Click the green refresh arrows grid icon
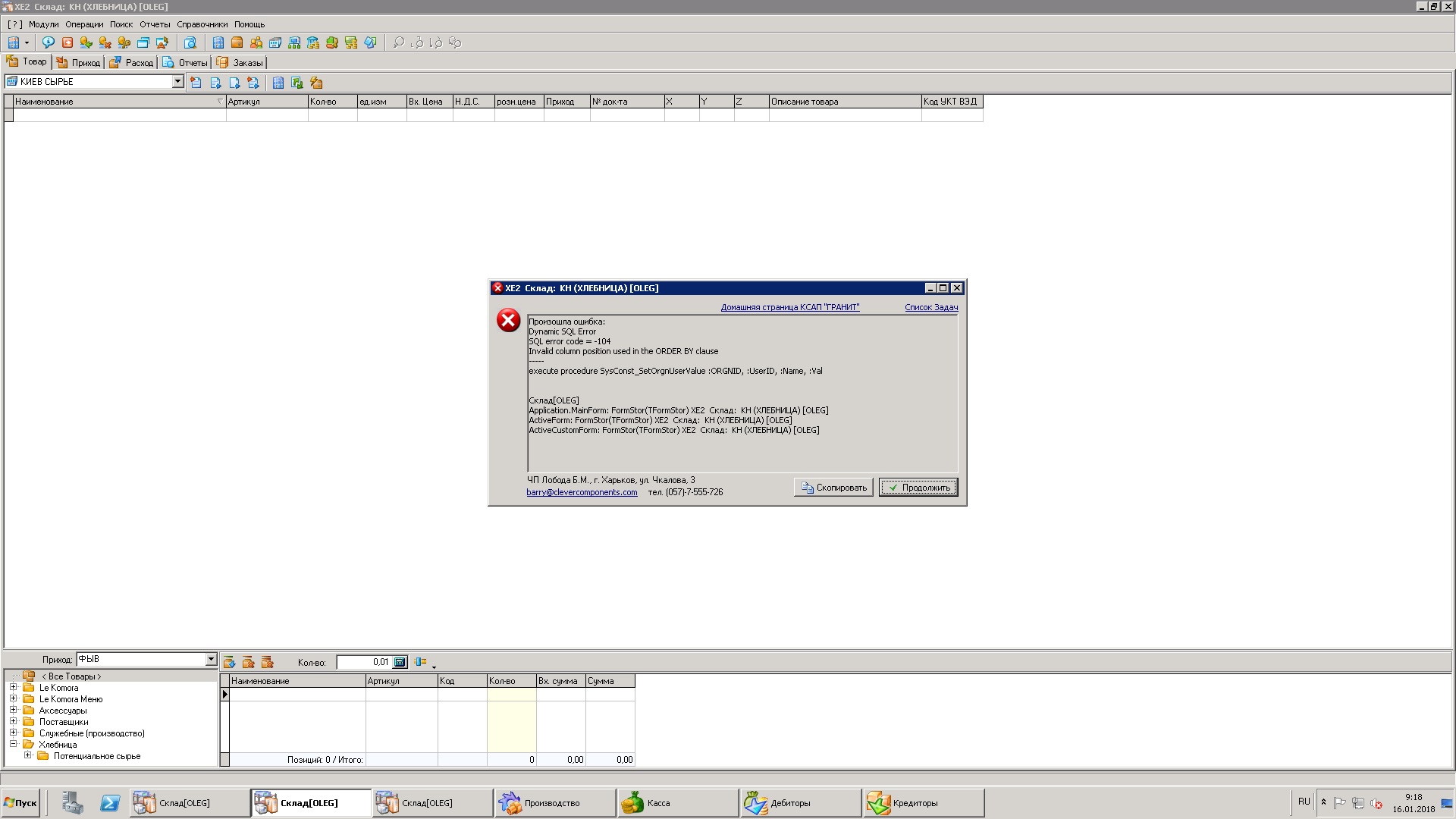Viewport: 1456px width, 819px height. tap(297, 83)
